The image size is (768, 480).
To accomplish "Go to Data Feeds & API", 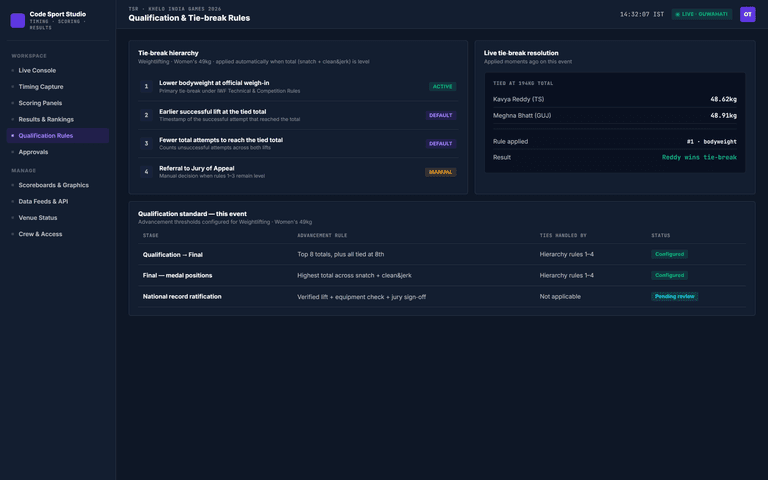I will click(58, 201).
